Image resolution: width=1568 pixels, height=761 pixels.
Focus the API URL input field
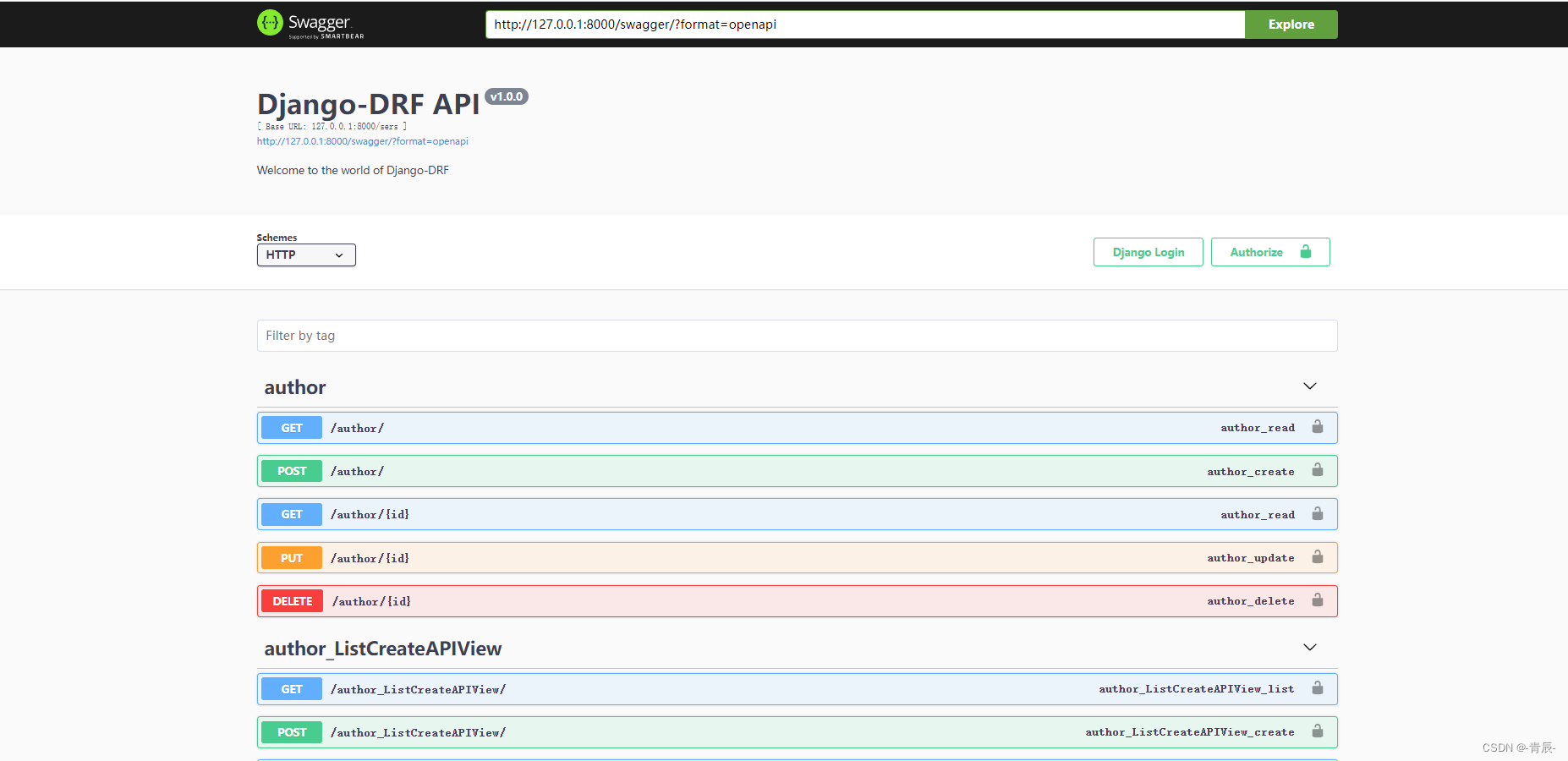(865, 25)
